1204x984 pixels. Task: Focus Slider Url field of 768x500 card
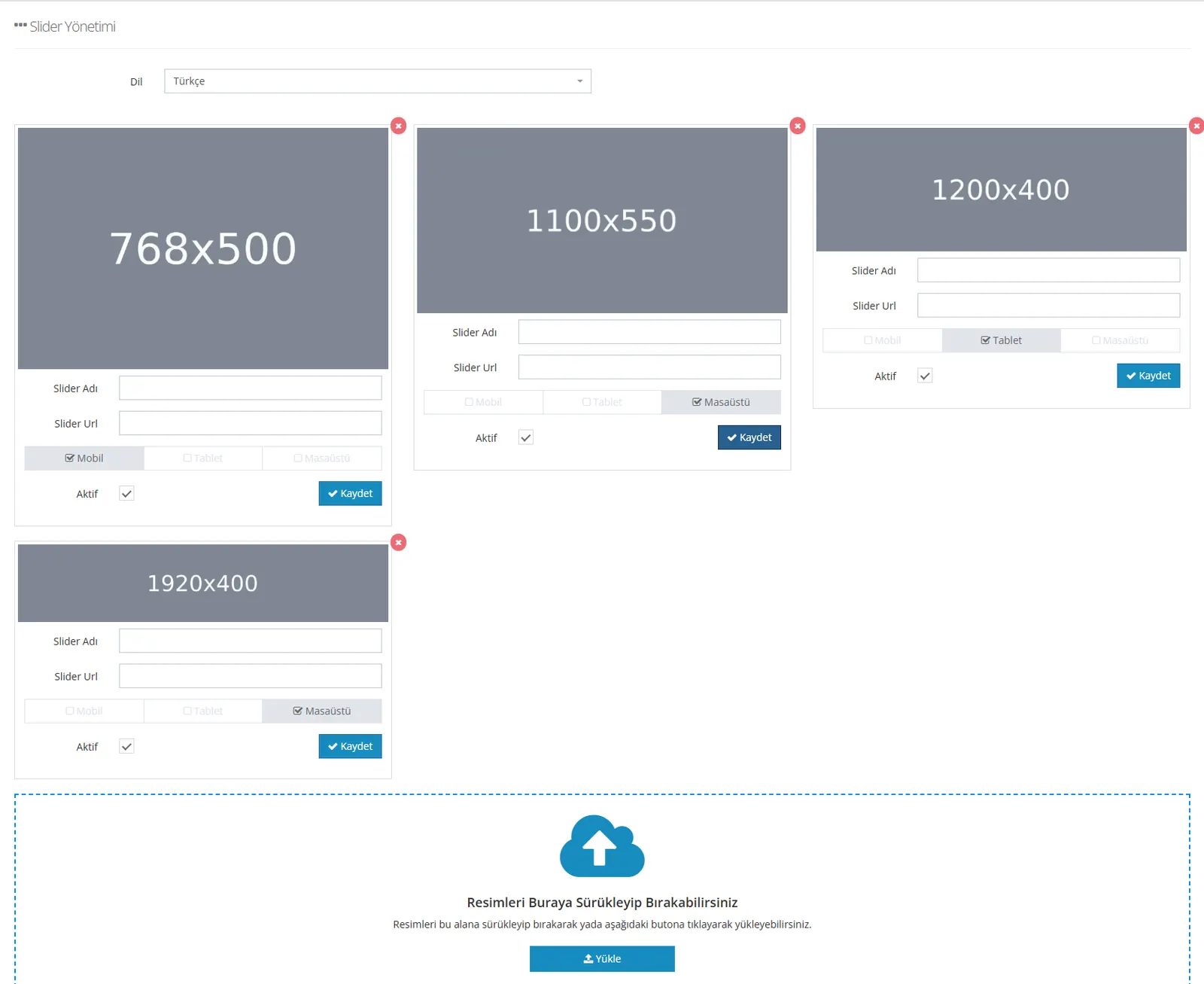251,423
